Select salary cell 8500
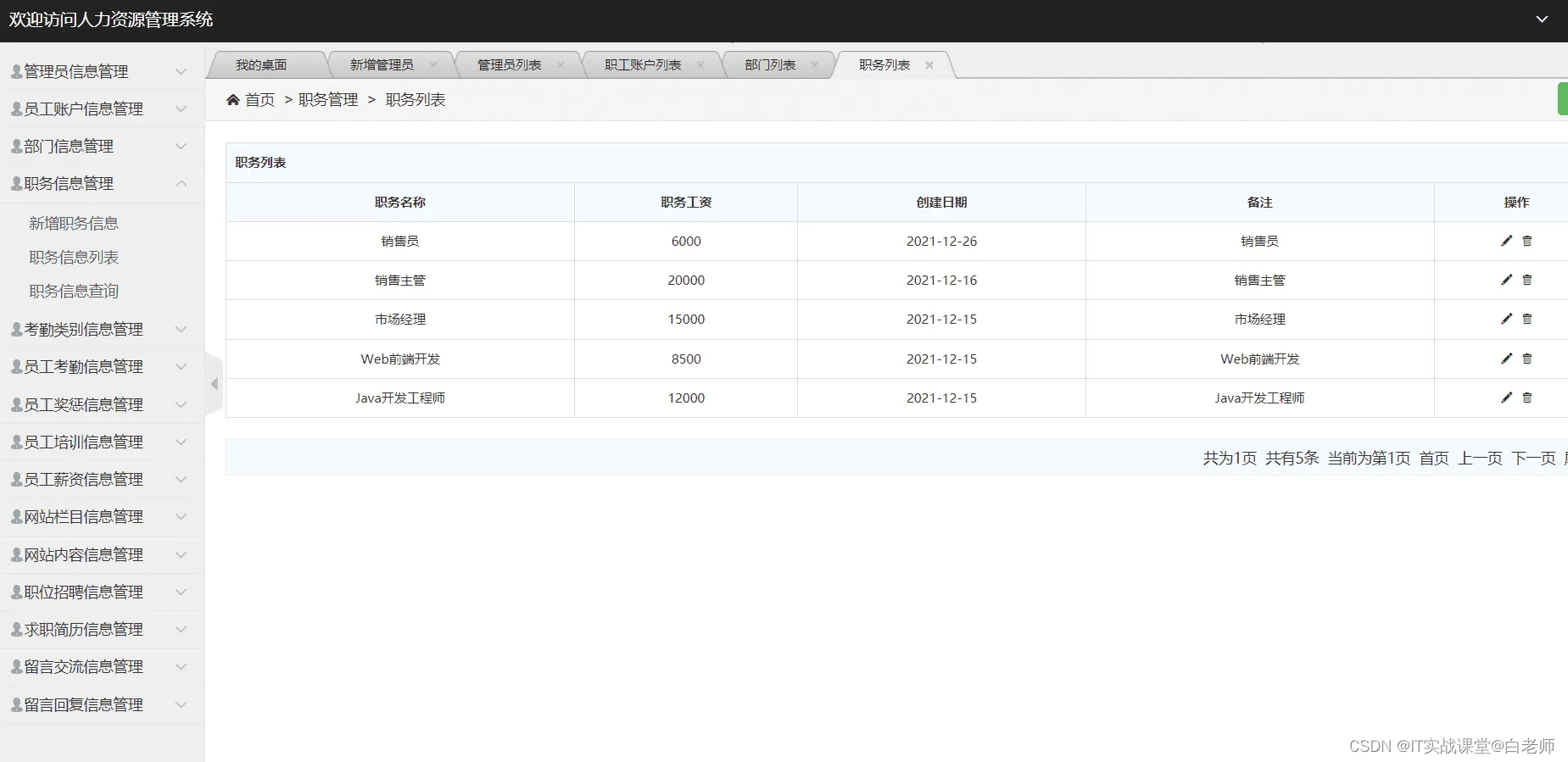The height and width of the screenshot is (762, 1568). pos(686,359)
